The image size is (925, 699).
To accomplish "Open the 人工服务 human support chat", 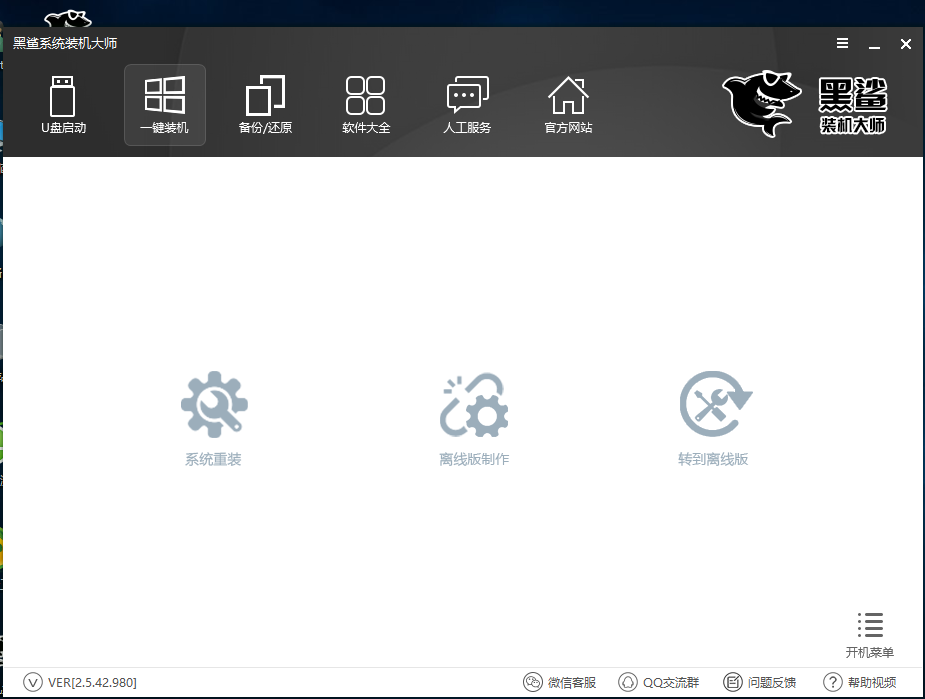I will pyautogui.click(x=467, y=104).
